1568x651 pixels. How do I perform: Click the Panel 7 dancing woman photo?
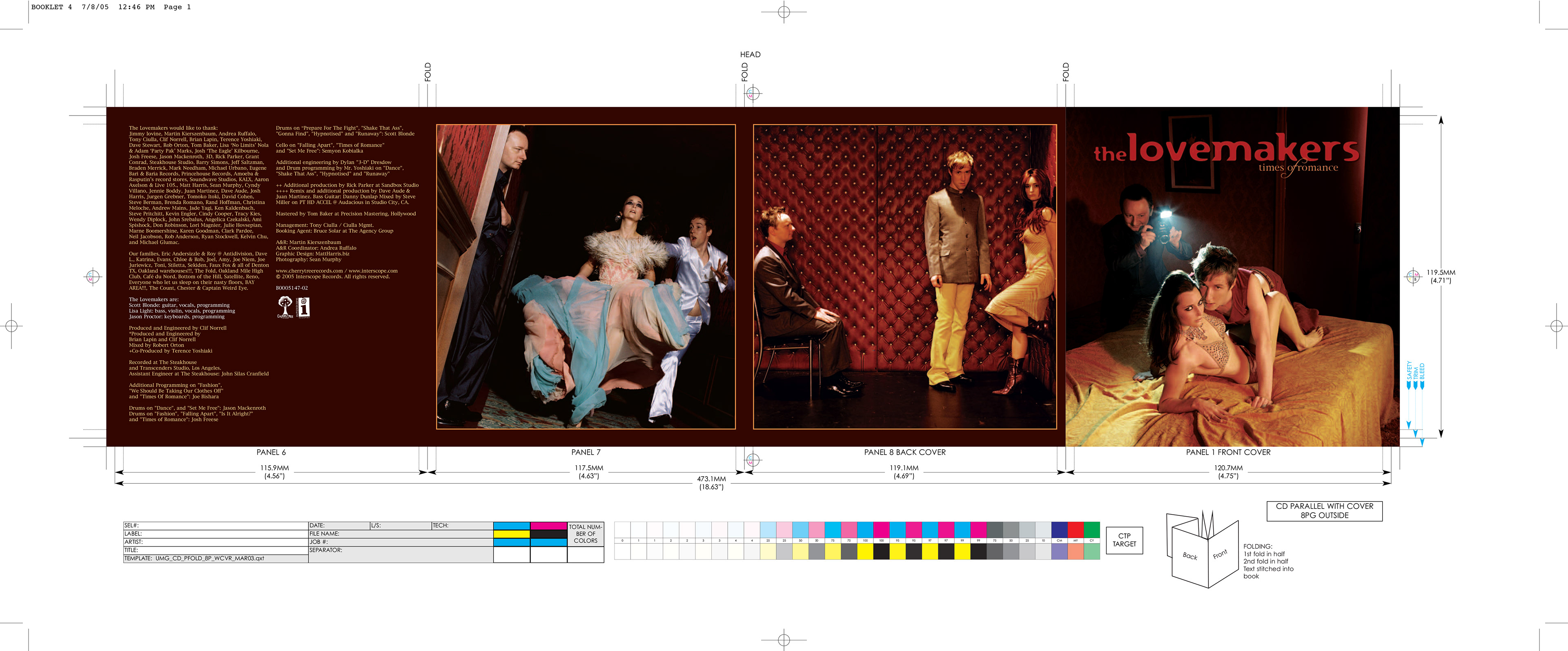(586, 277)
